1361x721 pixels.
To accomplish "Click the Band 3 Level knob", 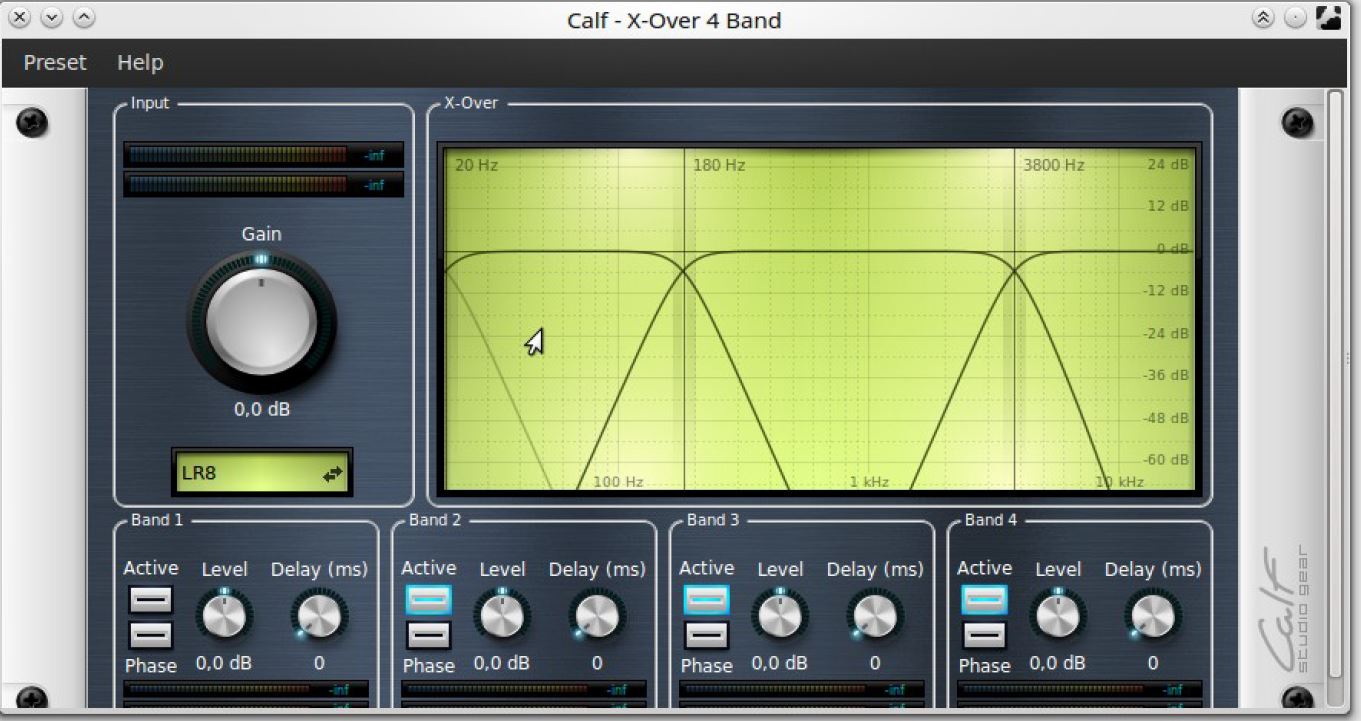I will coord(780,616).
